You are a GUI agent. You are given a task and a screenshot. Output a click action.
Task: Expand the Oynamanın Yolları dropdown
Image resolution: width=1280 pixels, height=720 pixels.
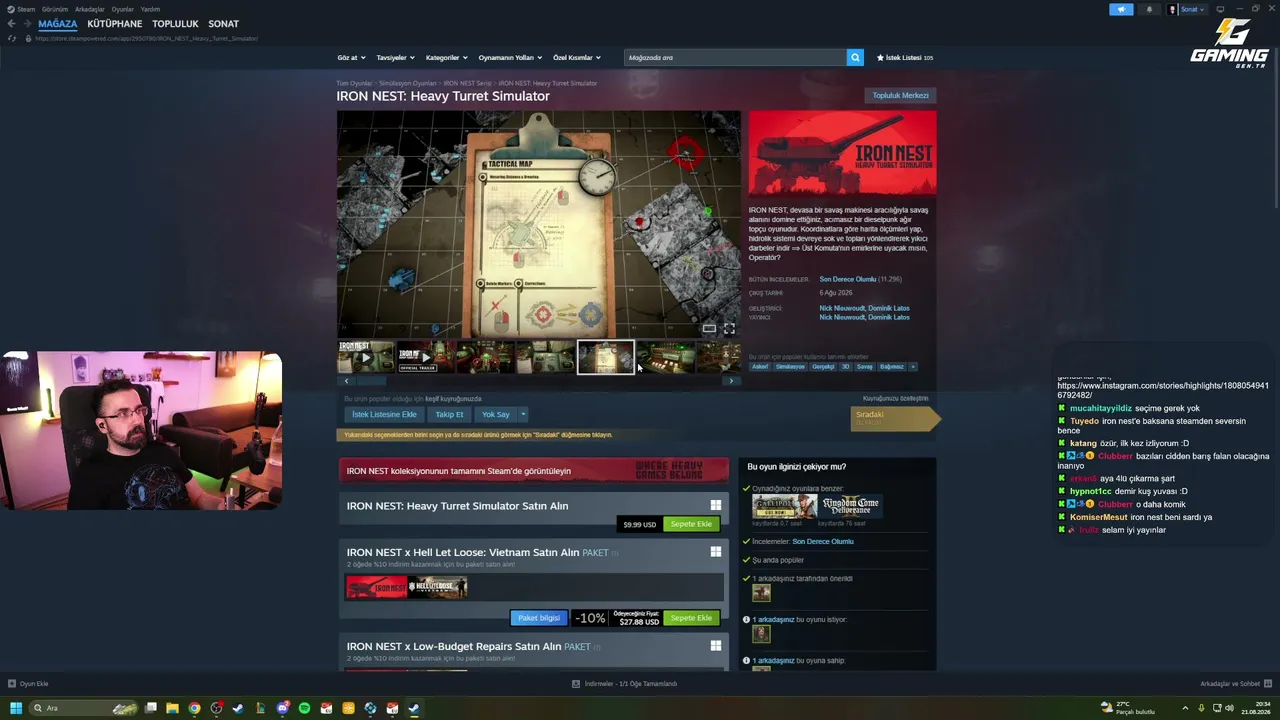[x=510, y=57]
